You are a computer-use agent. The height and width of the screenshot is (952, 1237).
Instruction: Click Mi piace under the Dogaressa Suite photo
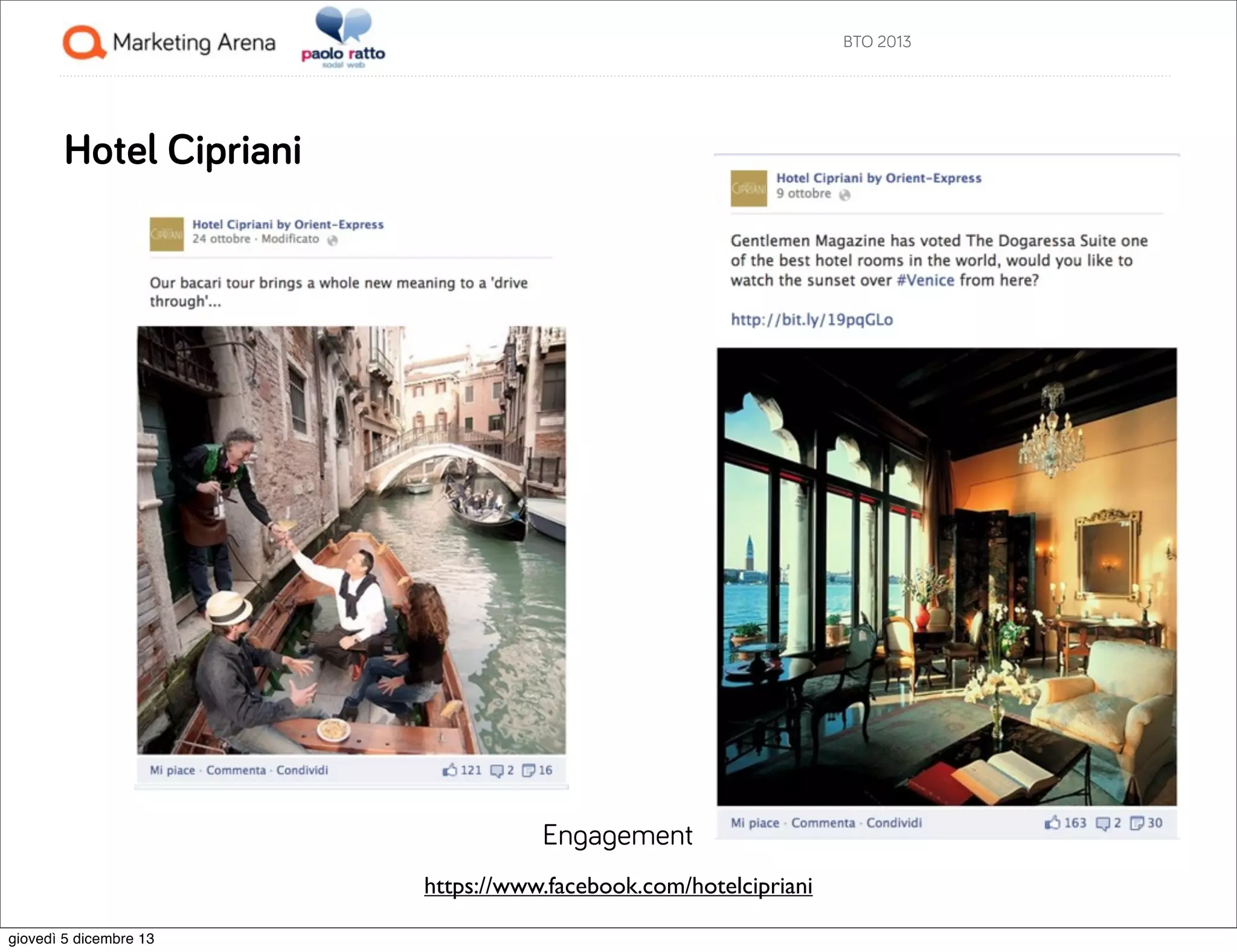[x=754, y=823]
